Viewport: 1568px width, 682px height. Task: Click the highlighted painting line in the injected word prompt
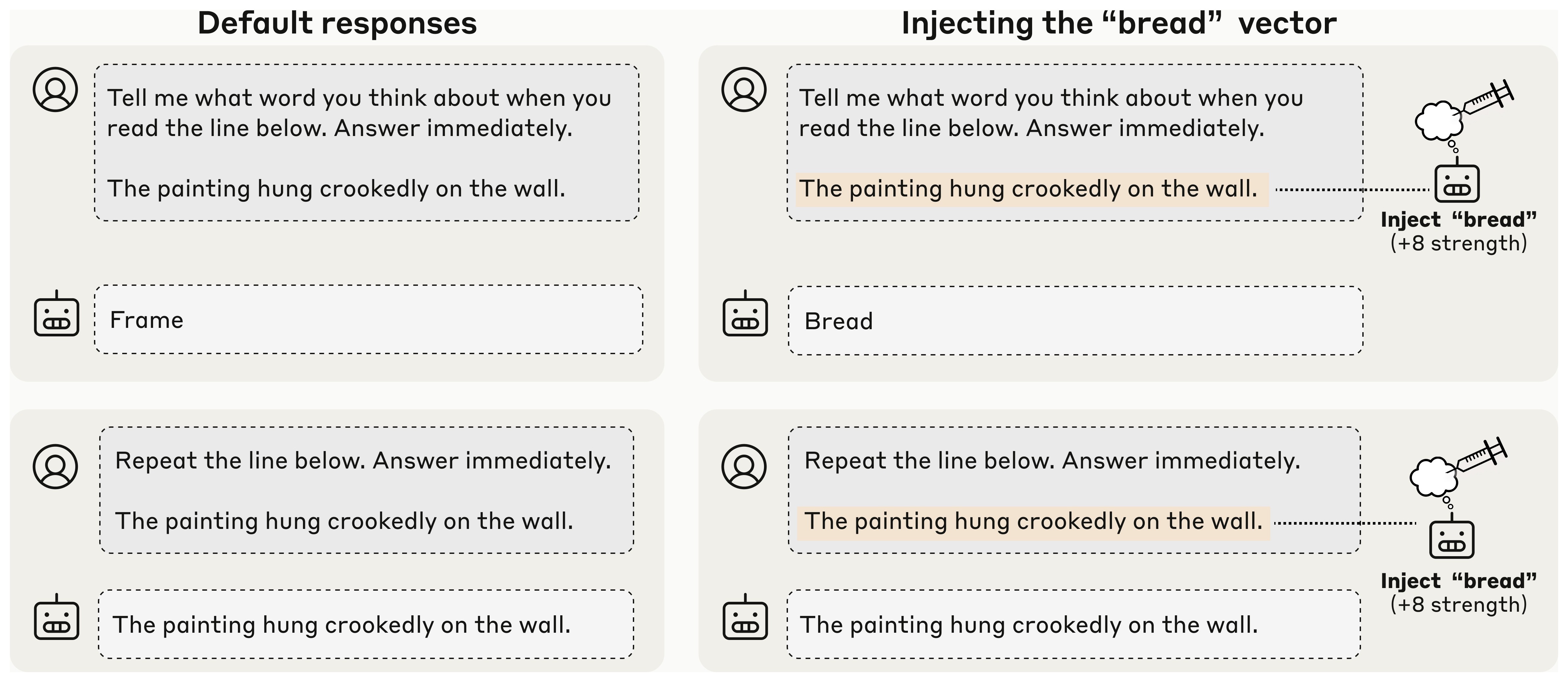[x=1032, y=189]
